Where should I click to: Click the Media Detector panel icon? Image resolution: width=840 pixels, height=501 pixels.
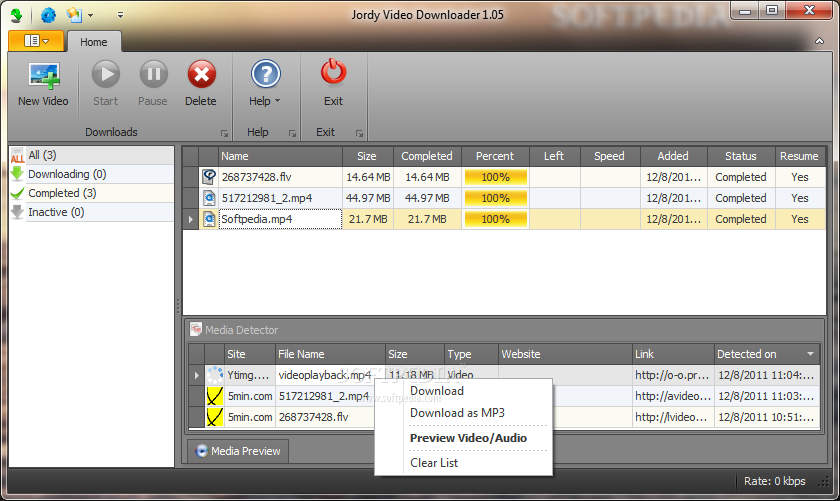196,330
